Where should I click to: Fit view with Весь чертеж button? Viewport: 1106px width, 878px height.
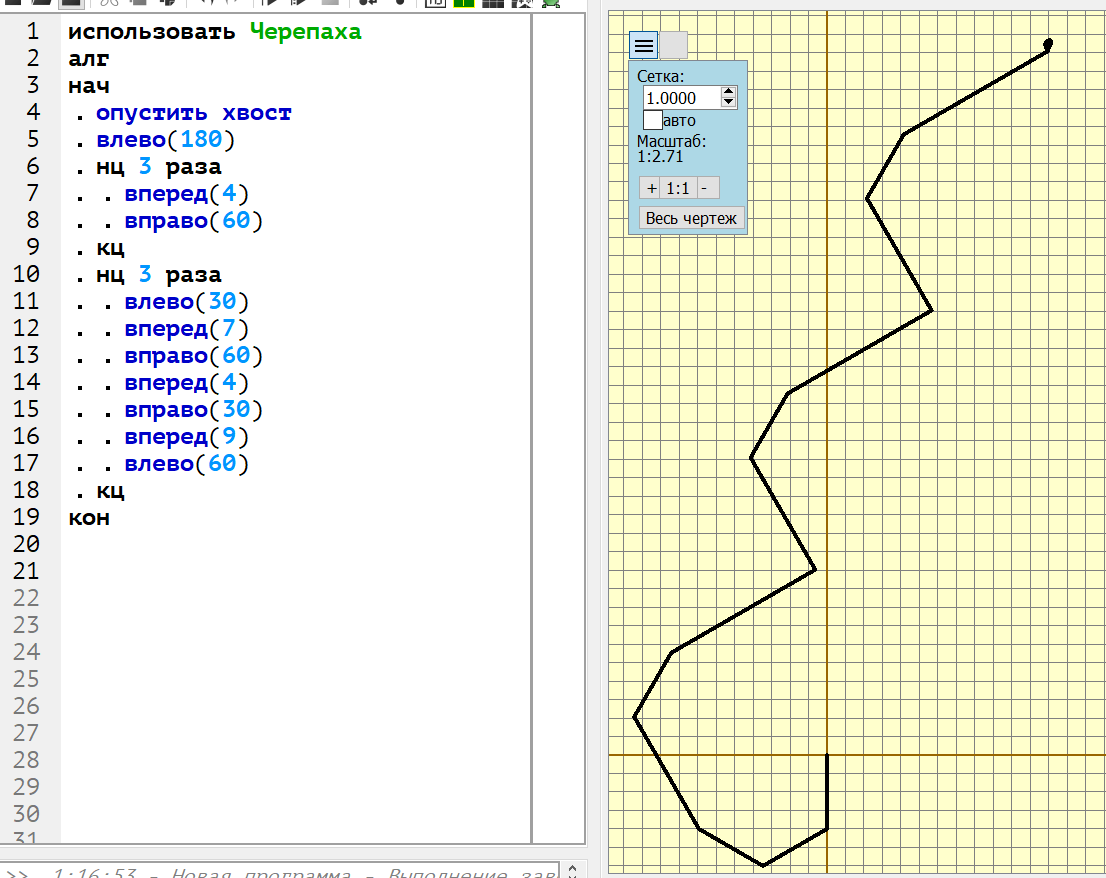coord(691,219)
